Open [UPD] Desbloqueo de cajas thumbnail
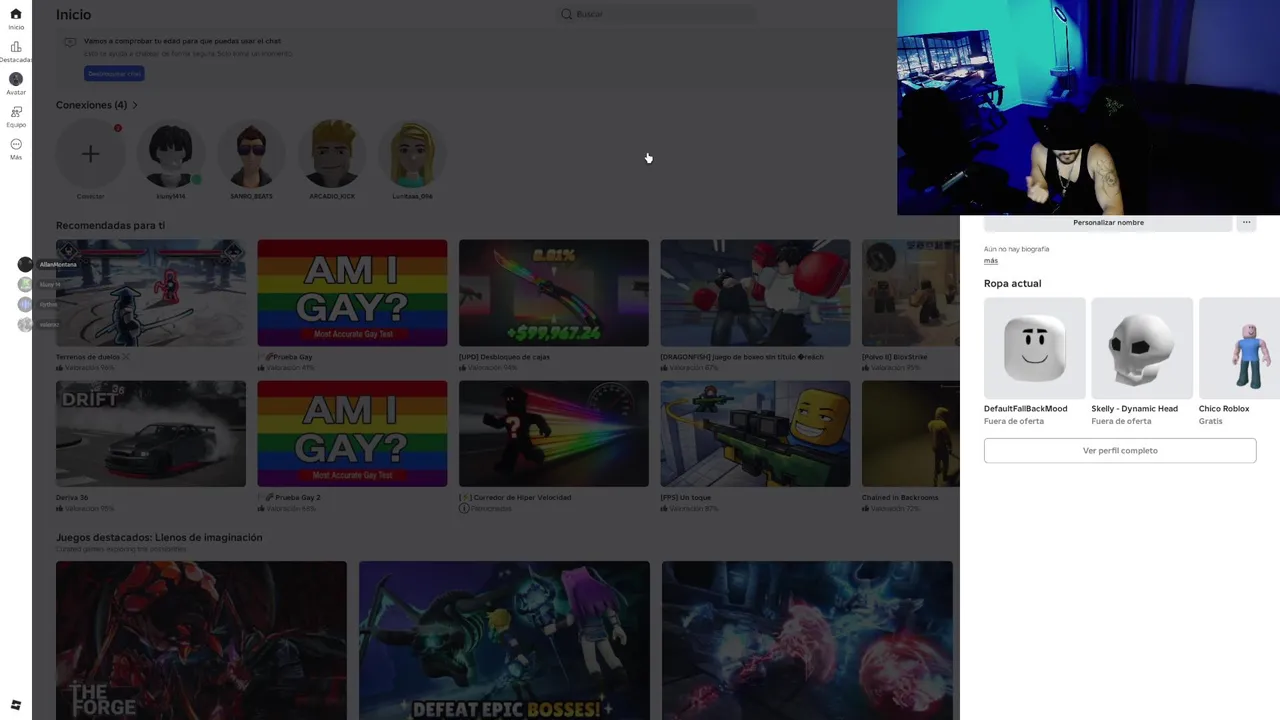Viewport: 1280px width, 720px height. pyautogui.click(x=554, y=293)
